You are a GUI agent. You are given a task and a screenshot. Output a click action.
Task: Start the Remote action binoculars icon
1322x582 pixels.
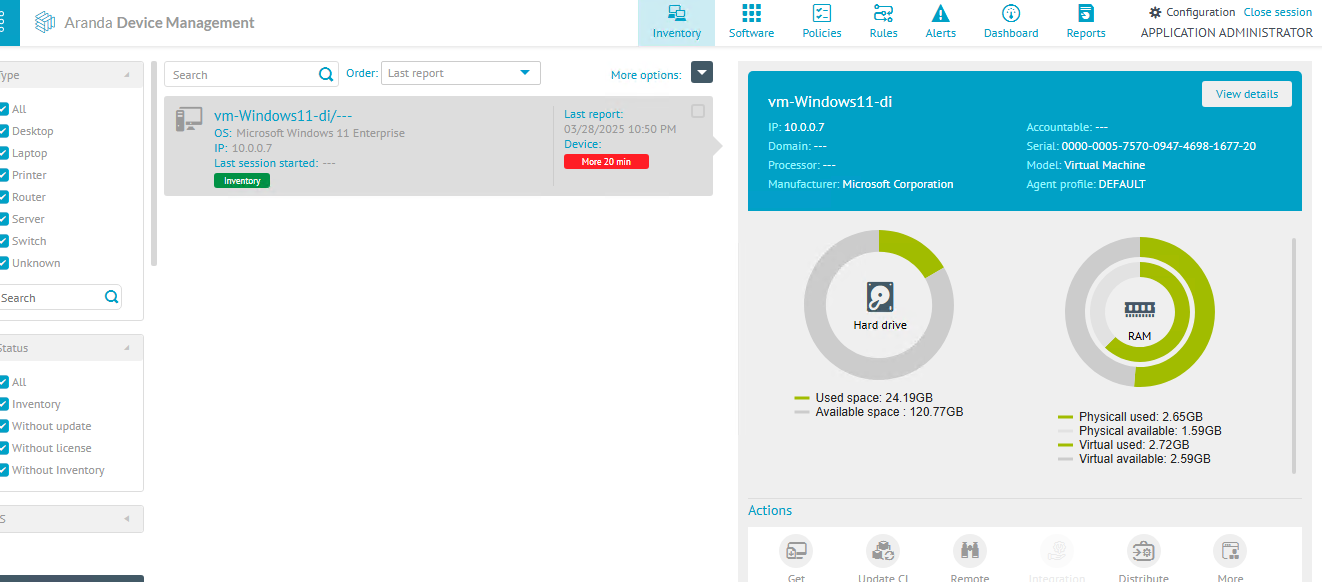pyautogui.click(x=969, y=551)
